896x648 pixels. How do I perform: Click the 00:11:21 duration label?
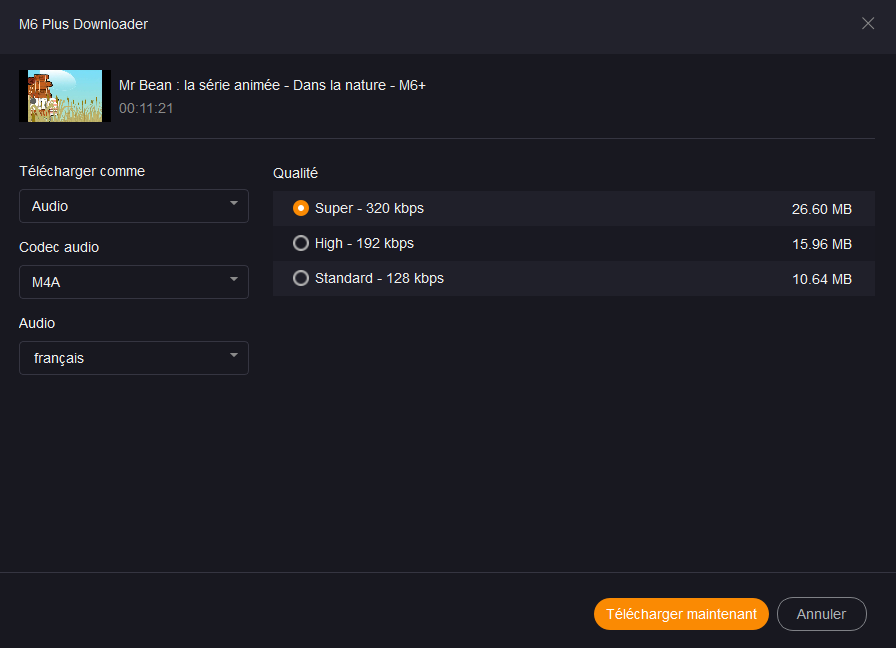click(146, 108)
